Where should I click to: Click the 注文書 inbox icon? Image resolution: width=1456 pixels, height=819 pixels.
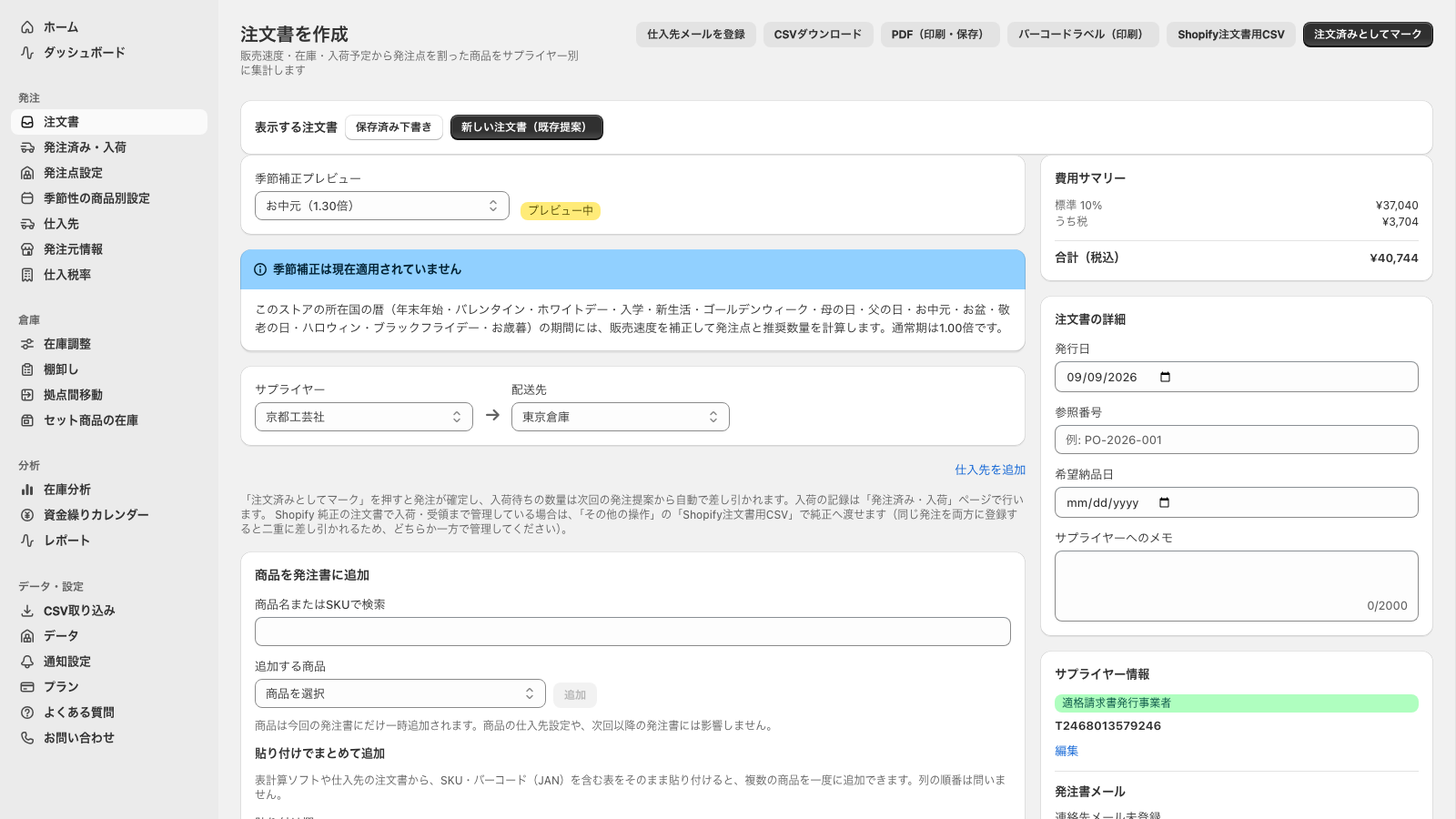tap(27, 122)
